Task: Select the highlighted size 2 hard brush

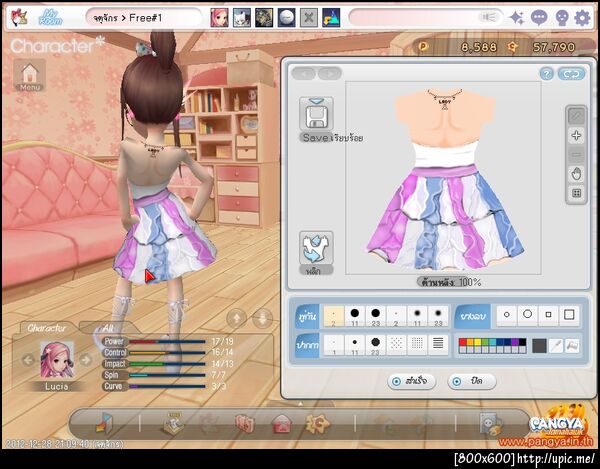Action: pos(334,316)
